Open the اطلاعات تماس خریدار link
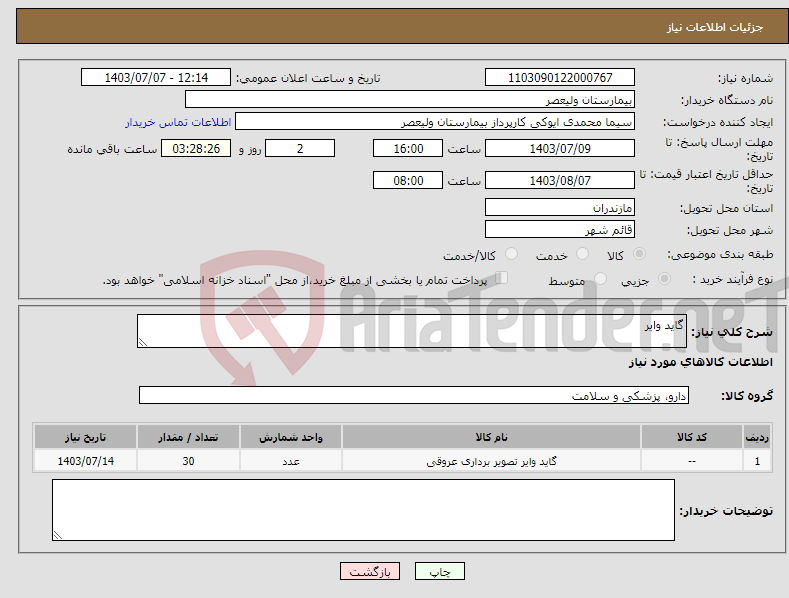This screenshot has width=789, height=598. click(x=178, y=122)
